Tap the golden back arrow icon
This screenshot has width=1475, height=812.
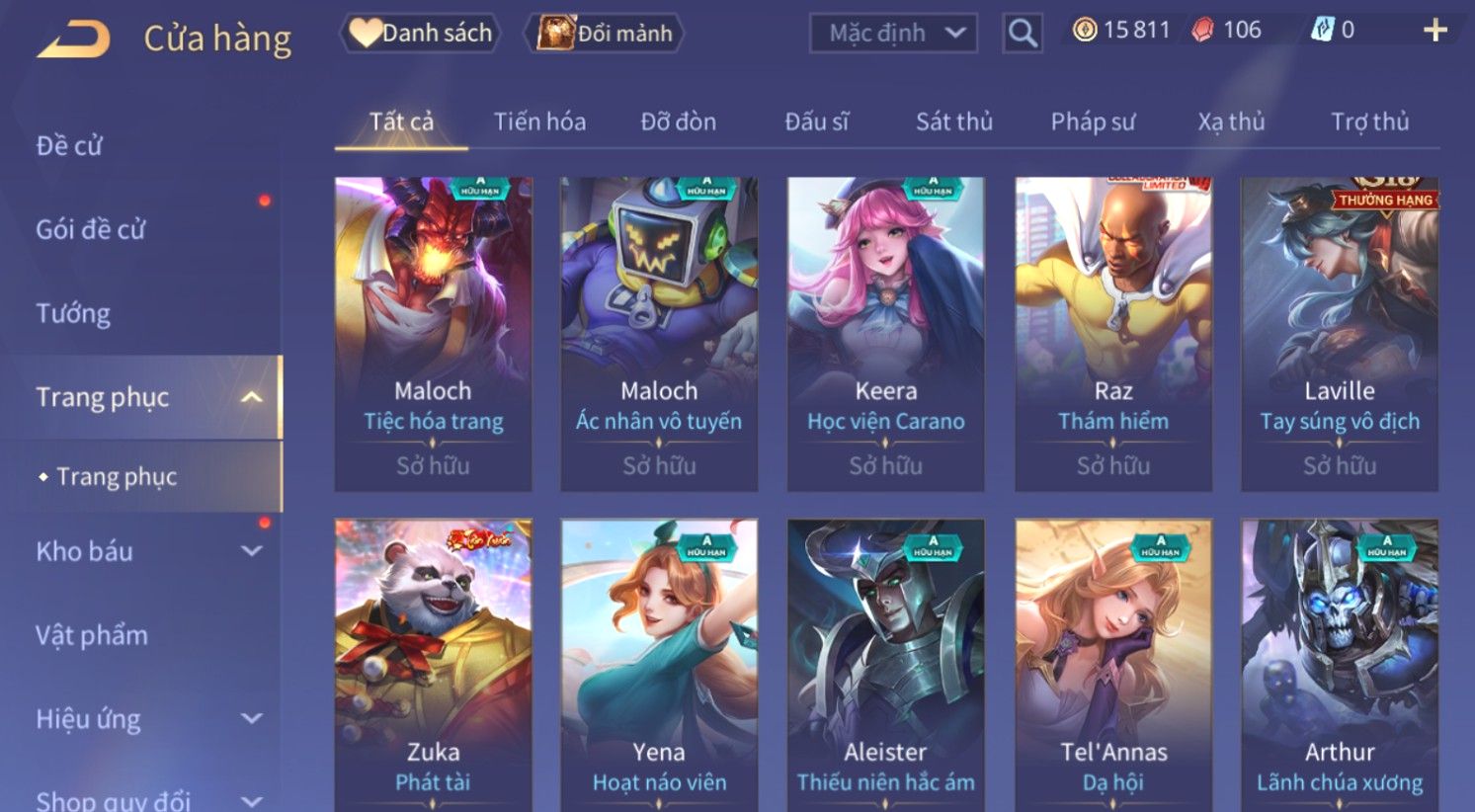pos(73,39)
